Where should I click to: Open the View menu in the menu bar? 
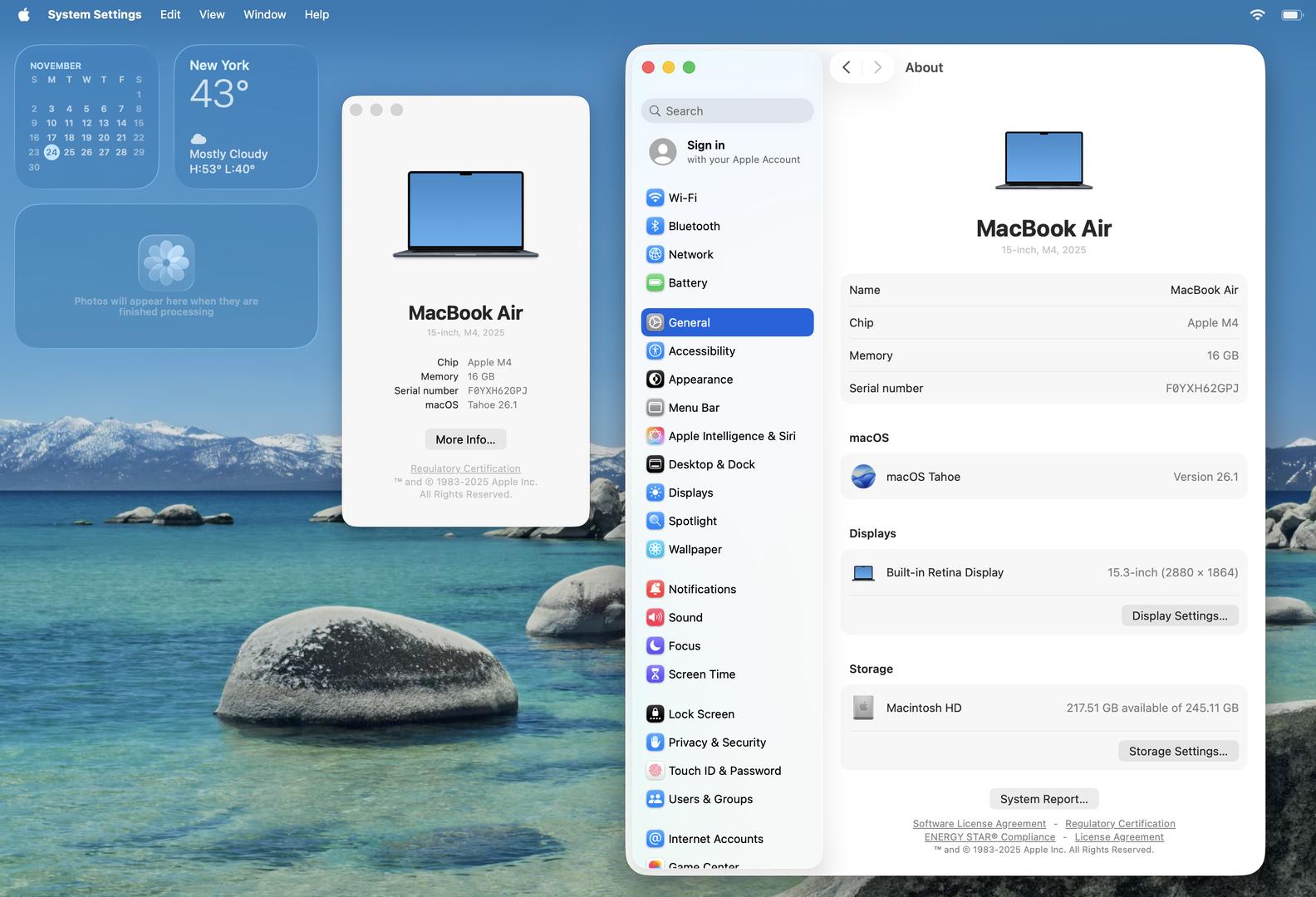[x=212, y=15]
